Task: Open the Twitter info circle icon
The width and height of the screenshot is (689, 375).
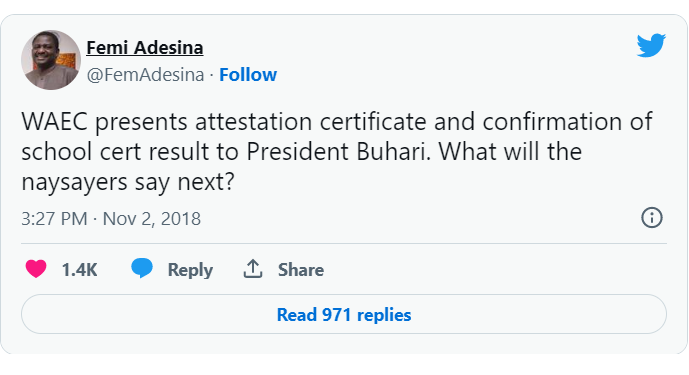Action: coord(652,218)
